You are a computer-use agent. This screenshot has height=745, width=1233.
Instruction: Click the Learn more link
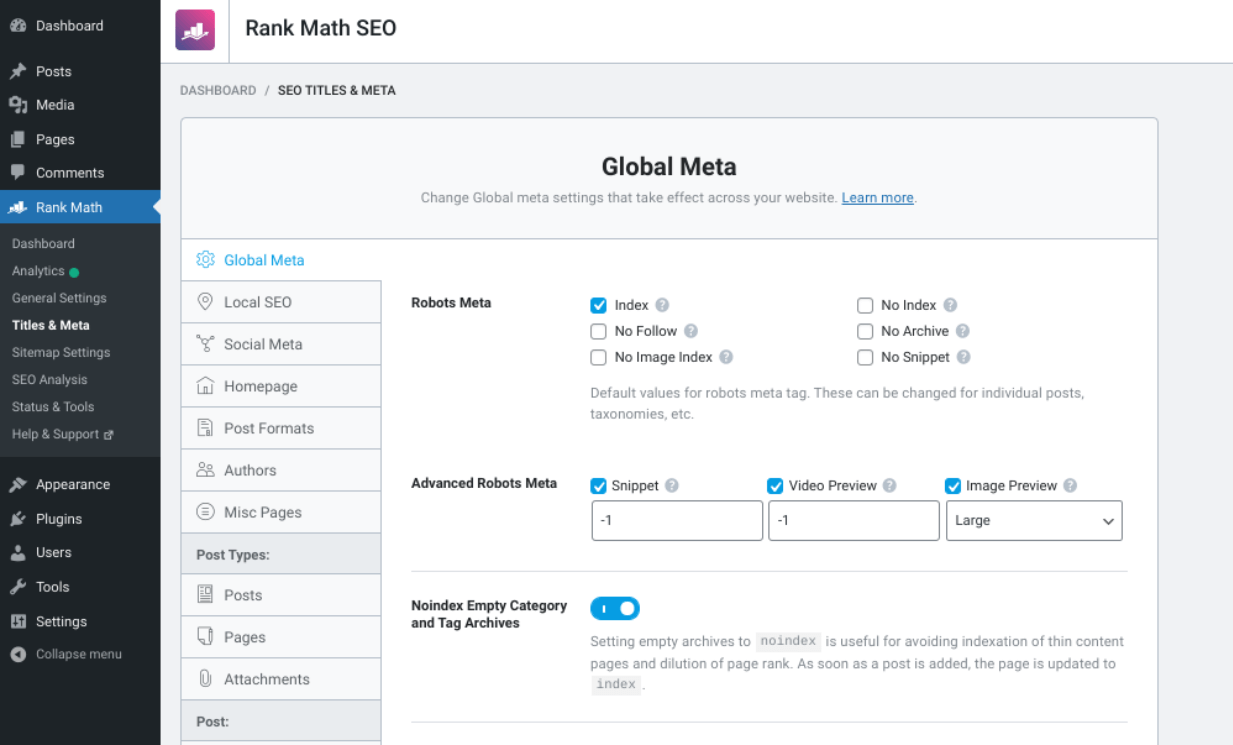point(877,197)
